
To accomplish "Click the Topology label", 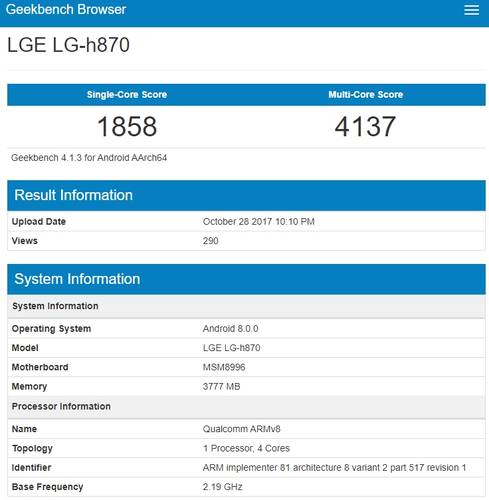I will click(32, 449).
